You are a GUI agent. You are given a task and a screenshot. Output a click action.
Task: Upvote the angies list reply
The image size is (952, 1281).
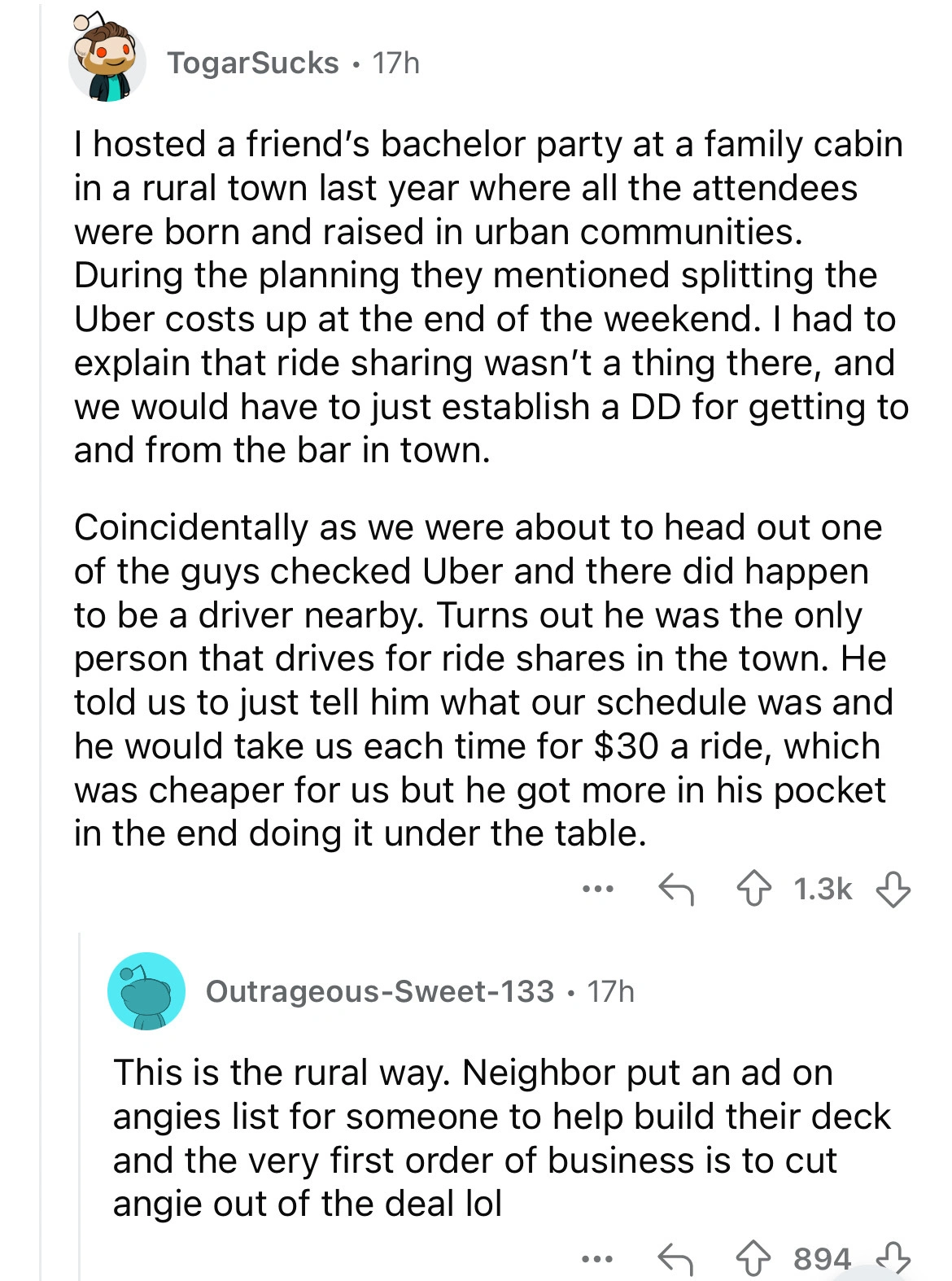755,1259
